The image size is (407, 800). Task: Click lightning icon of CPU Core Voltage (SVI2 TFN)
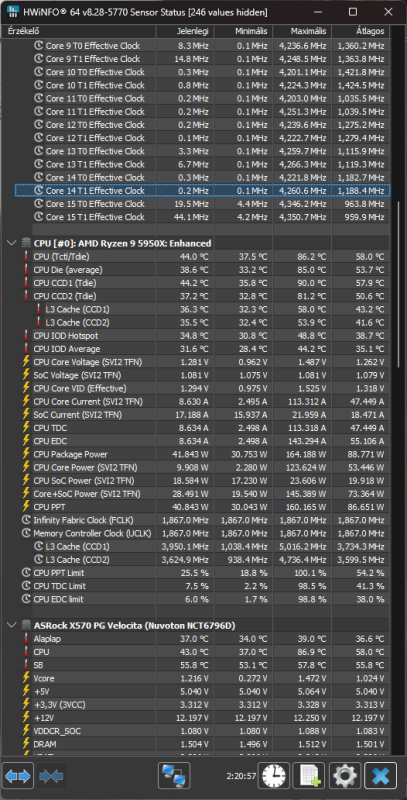tap(26, 362)
